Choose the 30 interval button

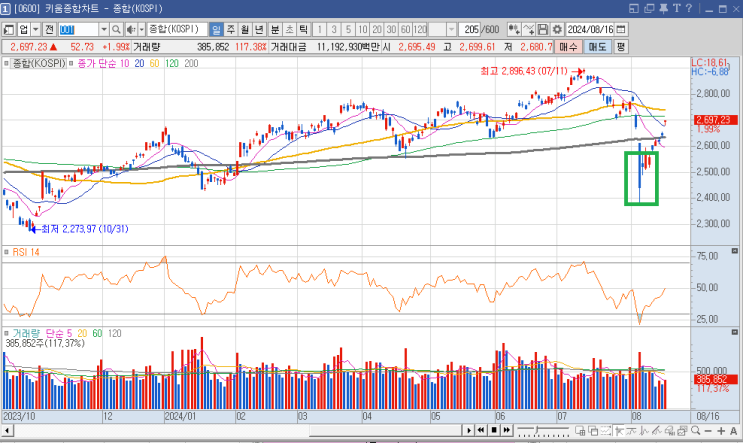[x=391, y=29]
